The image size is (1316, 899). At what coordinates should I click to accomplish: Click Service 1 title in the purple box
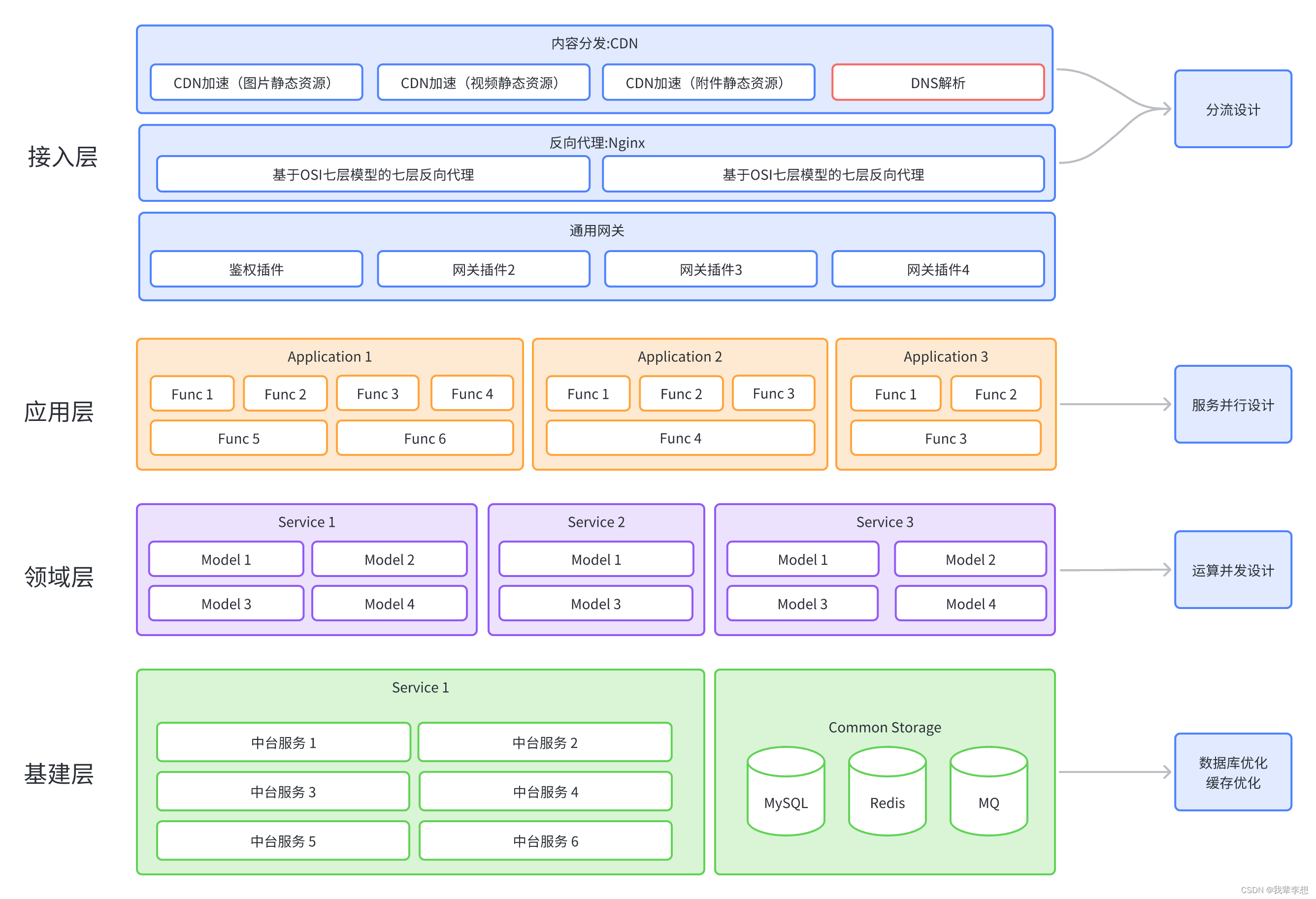pyautogui.click(x=306, y=522)
